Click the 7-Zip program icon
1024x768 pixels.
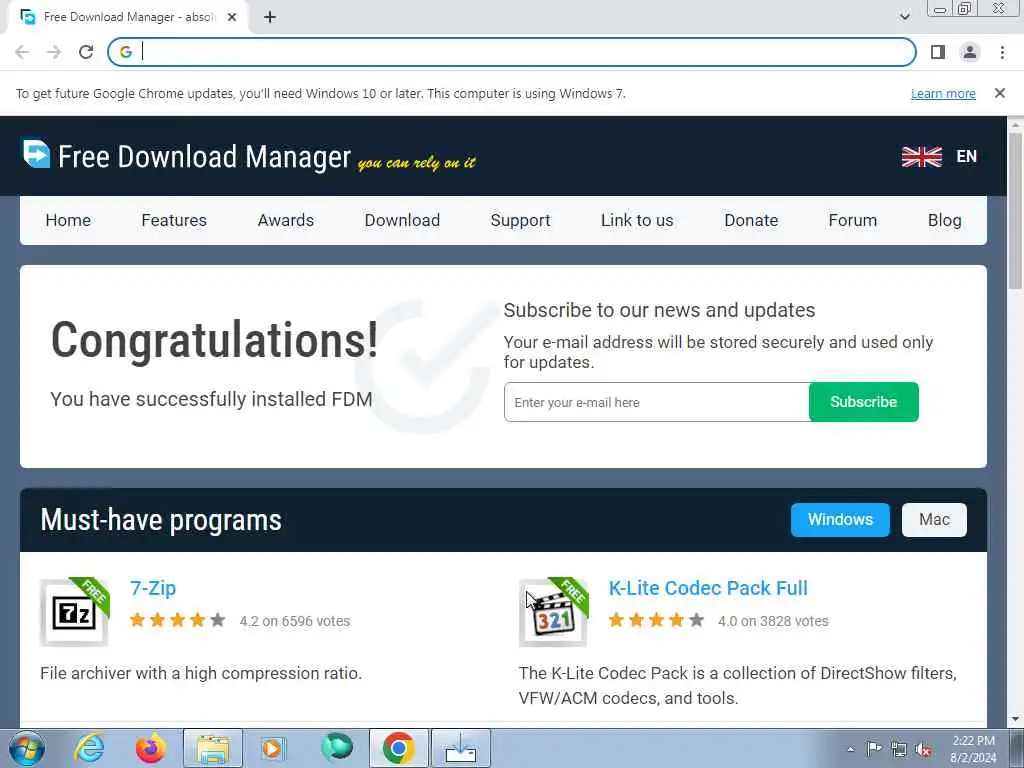point(74,613)
